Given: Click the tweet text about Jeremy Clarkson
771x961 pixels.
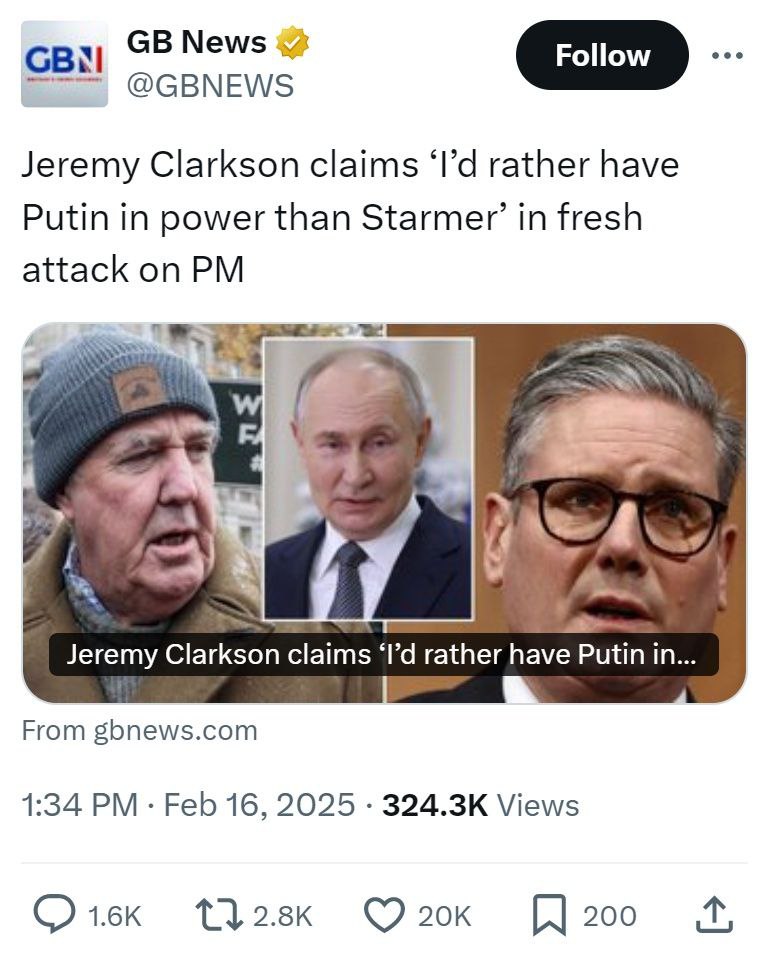Looking at the screenshot, I should (351, 217).
